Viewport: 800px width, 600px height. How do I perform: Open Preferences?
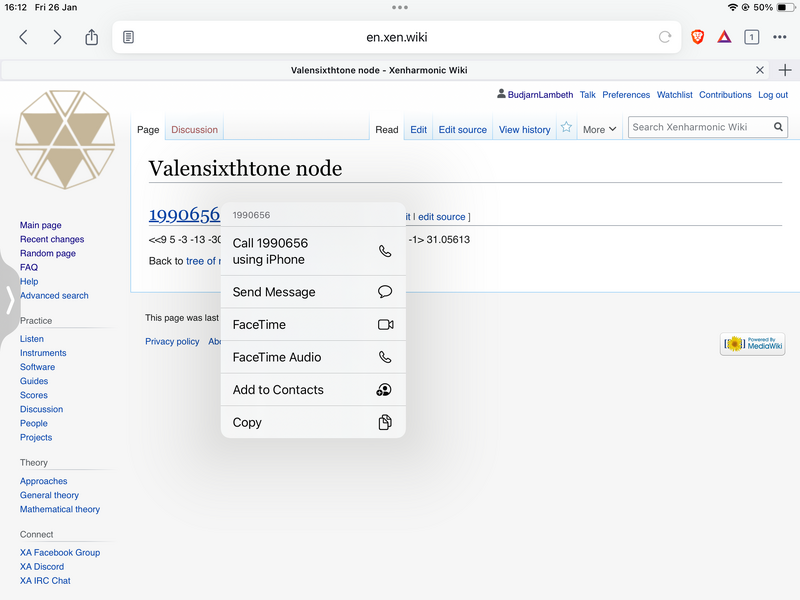(x=626, y=94)
